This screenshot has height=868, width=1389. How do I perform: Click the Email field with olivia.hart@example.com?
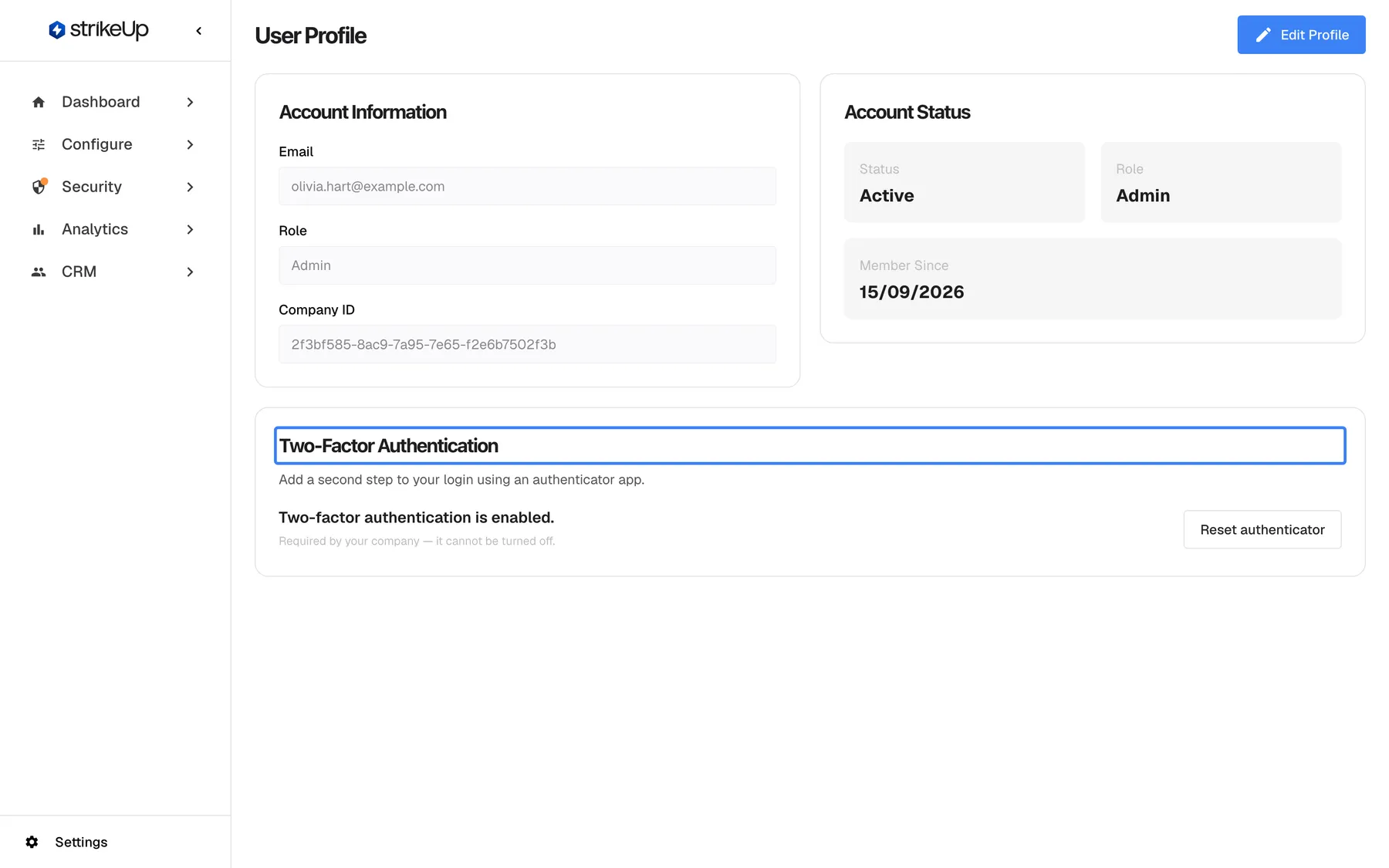click(527, 186)
